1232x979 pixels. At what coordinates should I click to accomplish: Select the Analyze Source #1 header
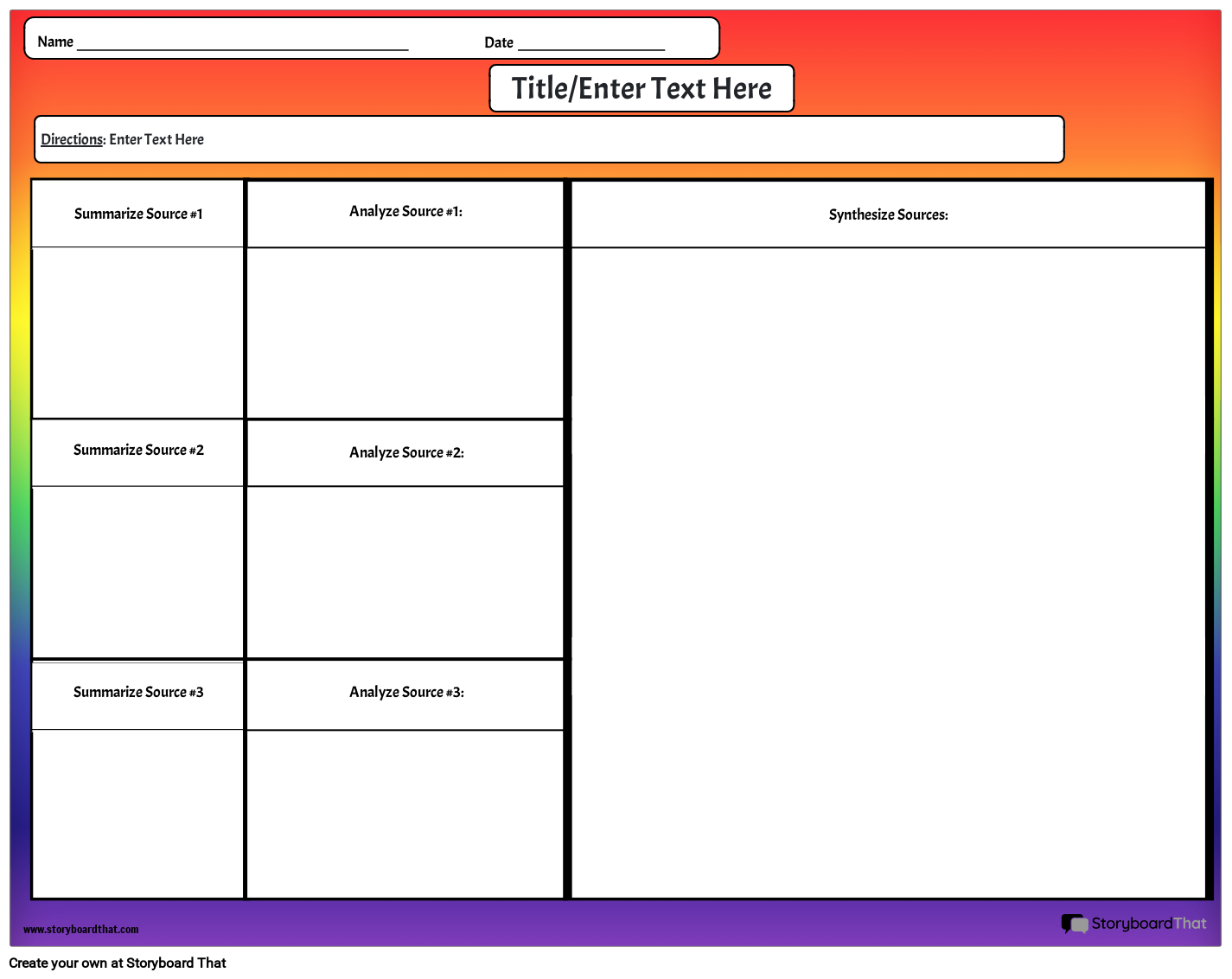[x=405, y=212]
